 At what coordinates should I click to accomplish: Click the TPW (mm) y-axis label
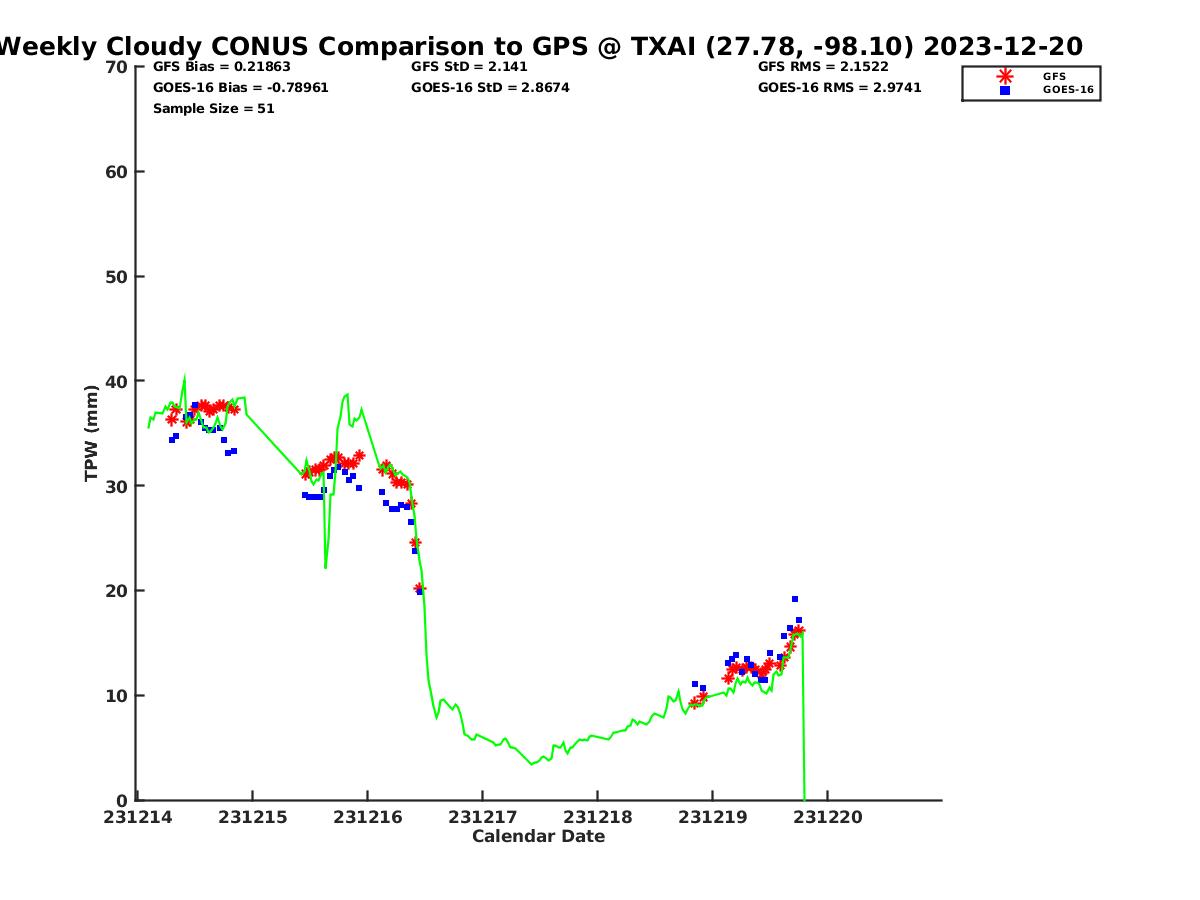[92, 433]
